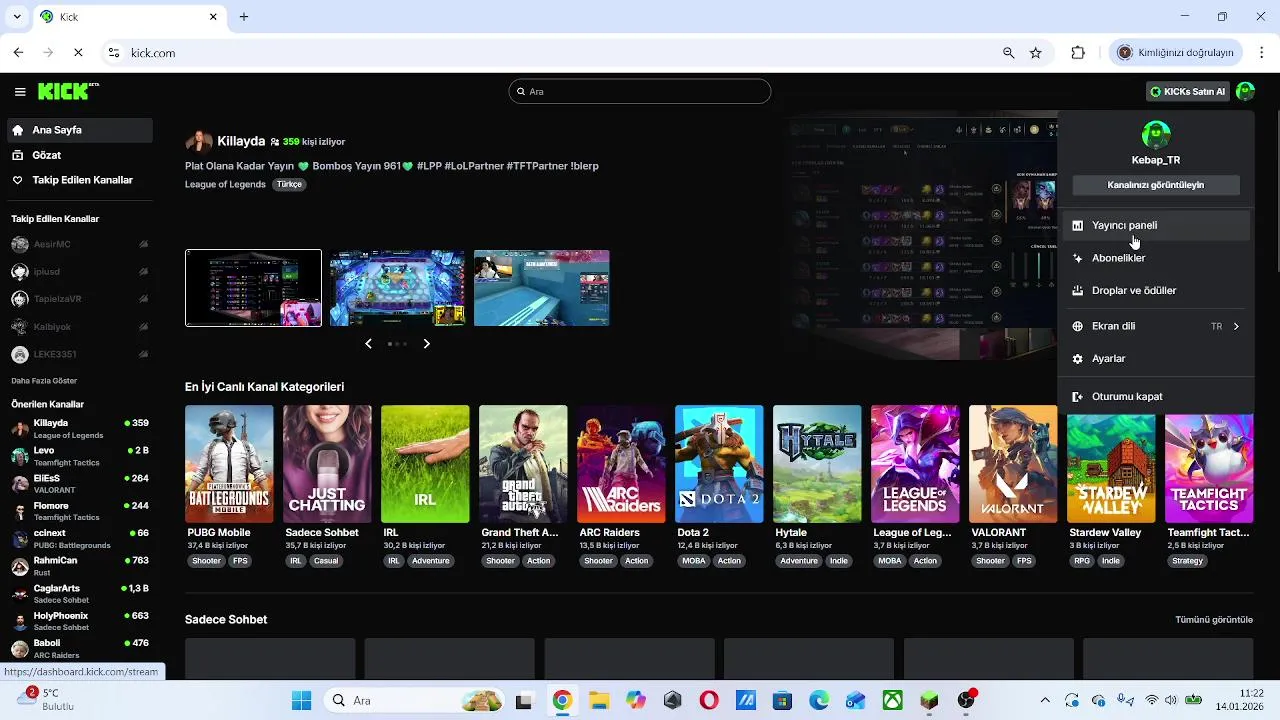This screenshot has height=720, width=1280.
Task: Open Chrome from the taskbar
Action: point(562,701)
